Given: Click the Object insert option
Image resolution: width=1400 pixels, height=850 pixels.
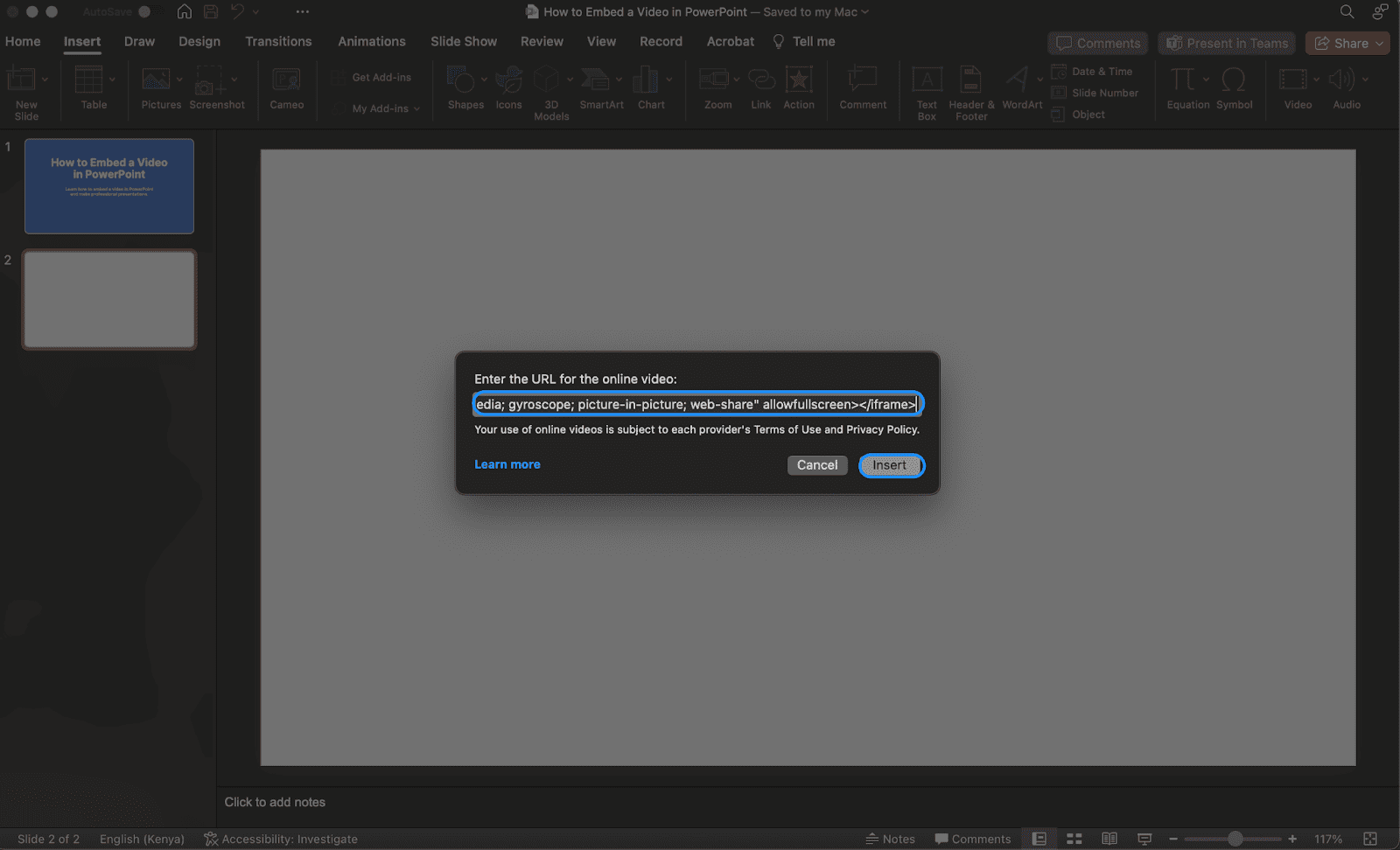Looking at the screenshot, I should tap(1078, 115).
